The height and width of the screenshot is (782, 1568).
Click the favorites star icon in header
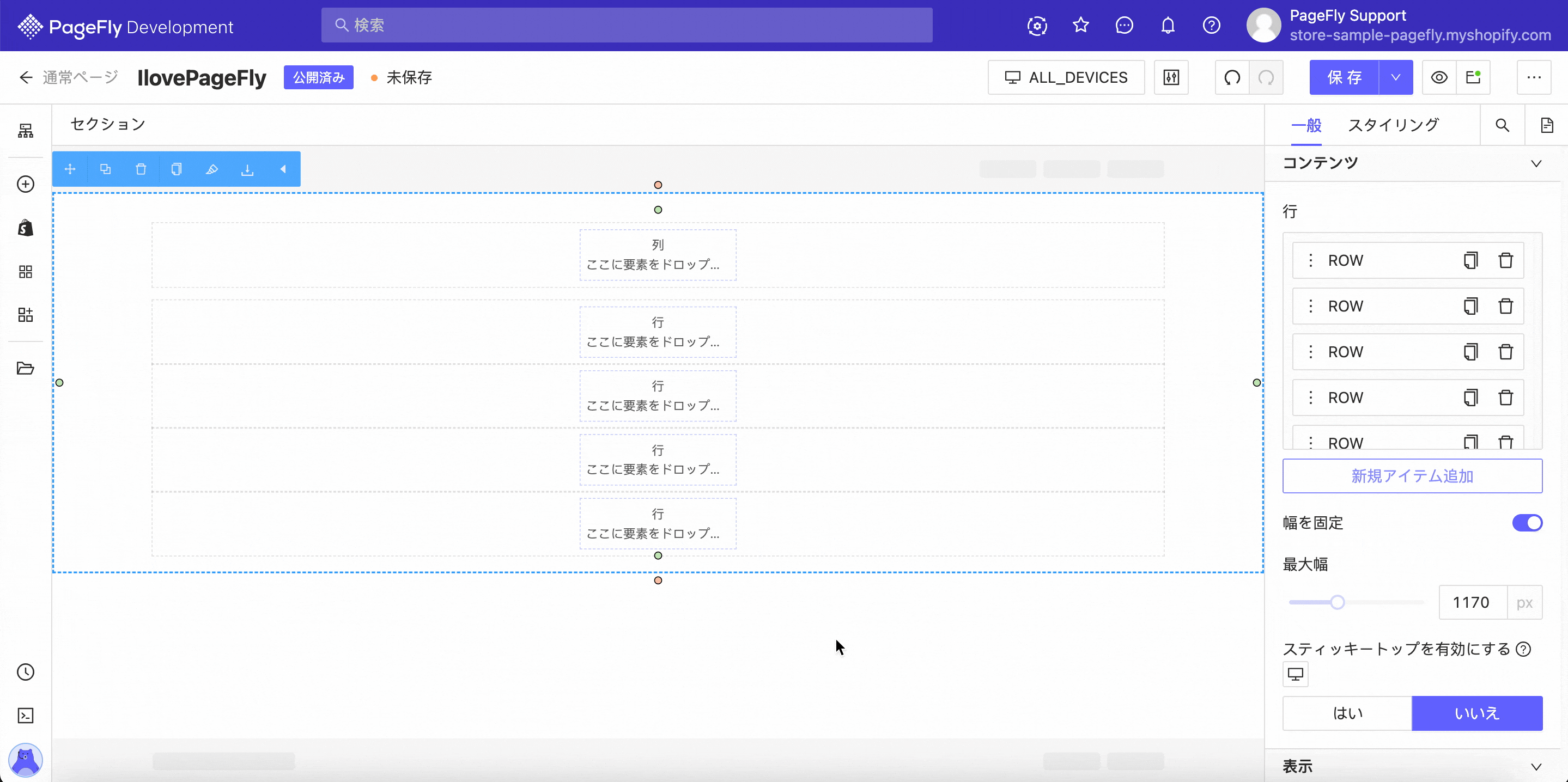(1080, 26)
